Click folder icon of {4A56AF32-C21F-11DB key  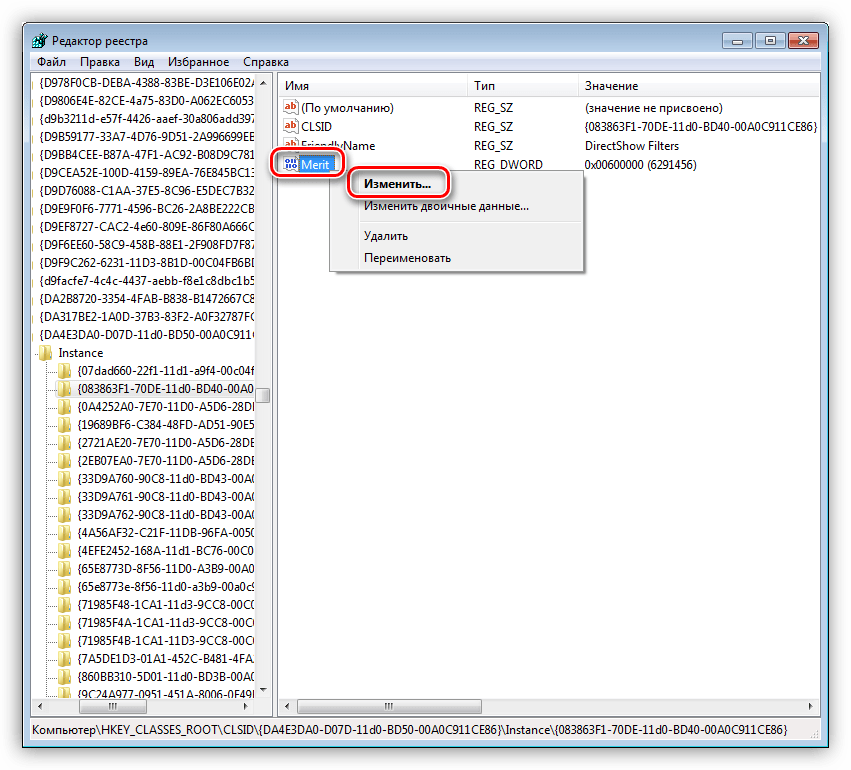(66, 533)
